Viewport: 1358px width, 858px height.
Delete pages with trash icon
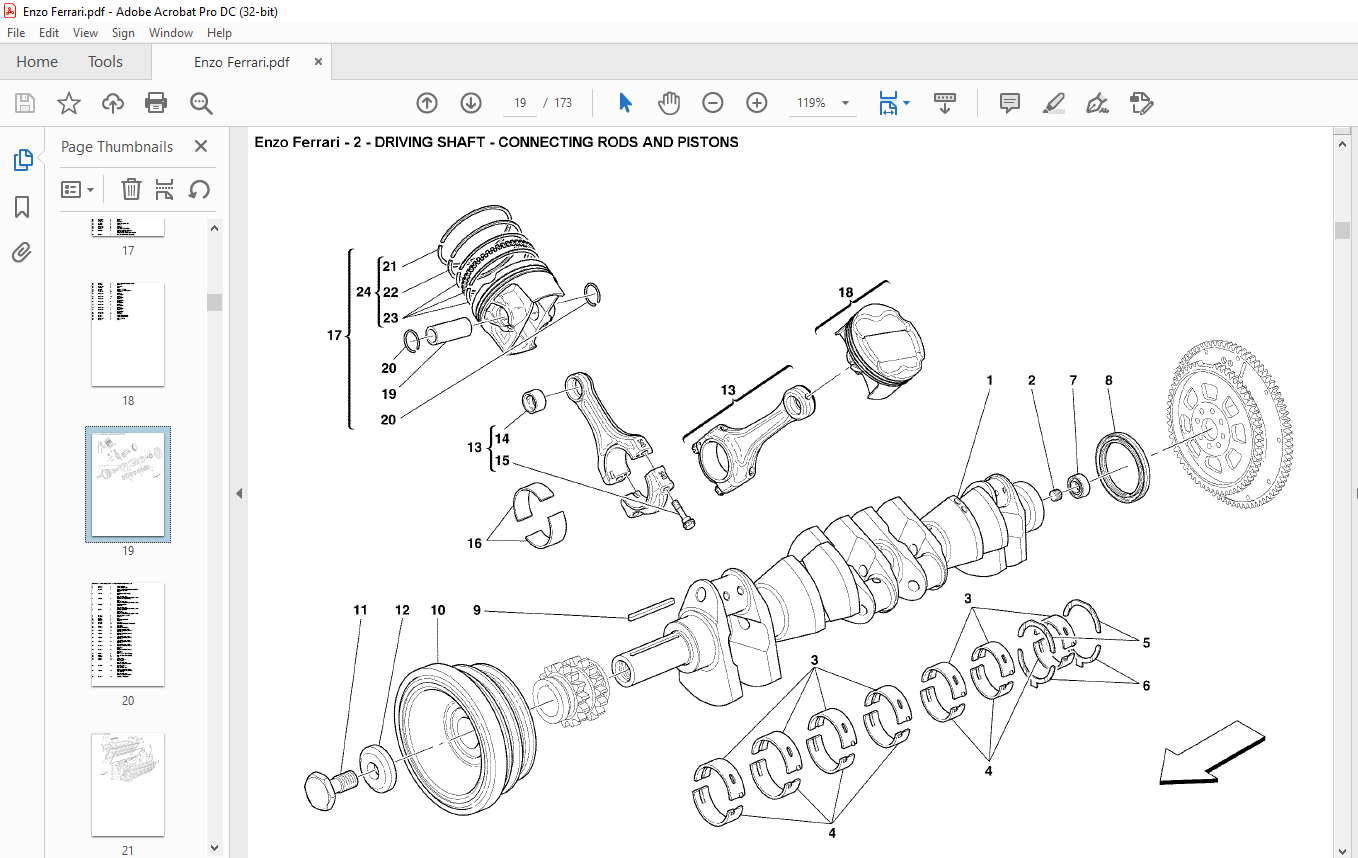[x=131, y=189]
